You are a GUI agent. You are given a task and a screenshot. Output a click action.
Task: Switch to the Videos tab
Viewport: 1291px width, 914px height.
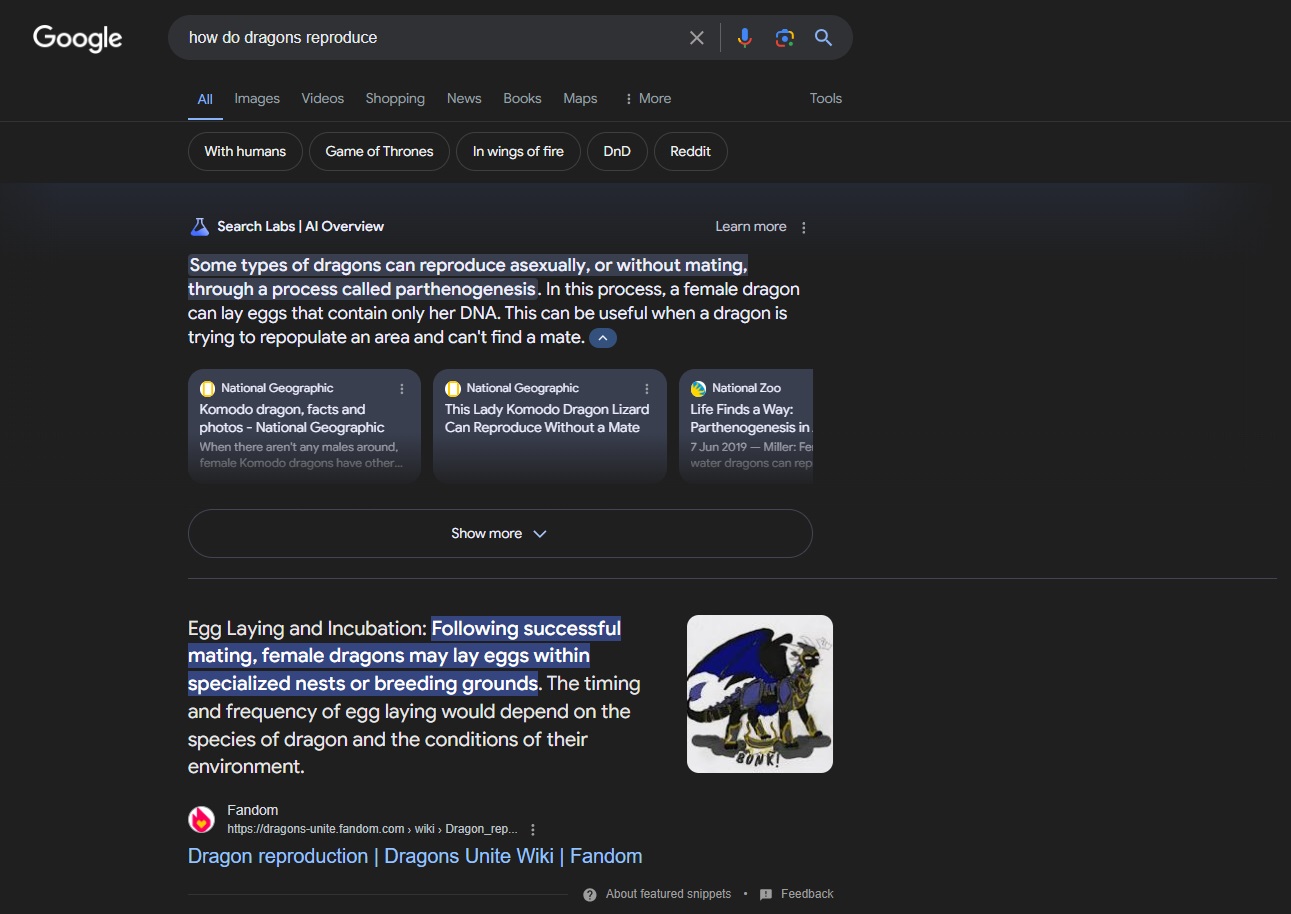323,98
